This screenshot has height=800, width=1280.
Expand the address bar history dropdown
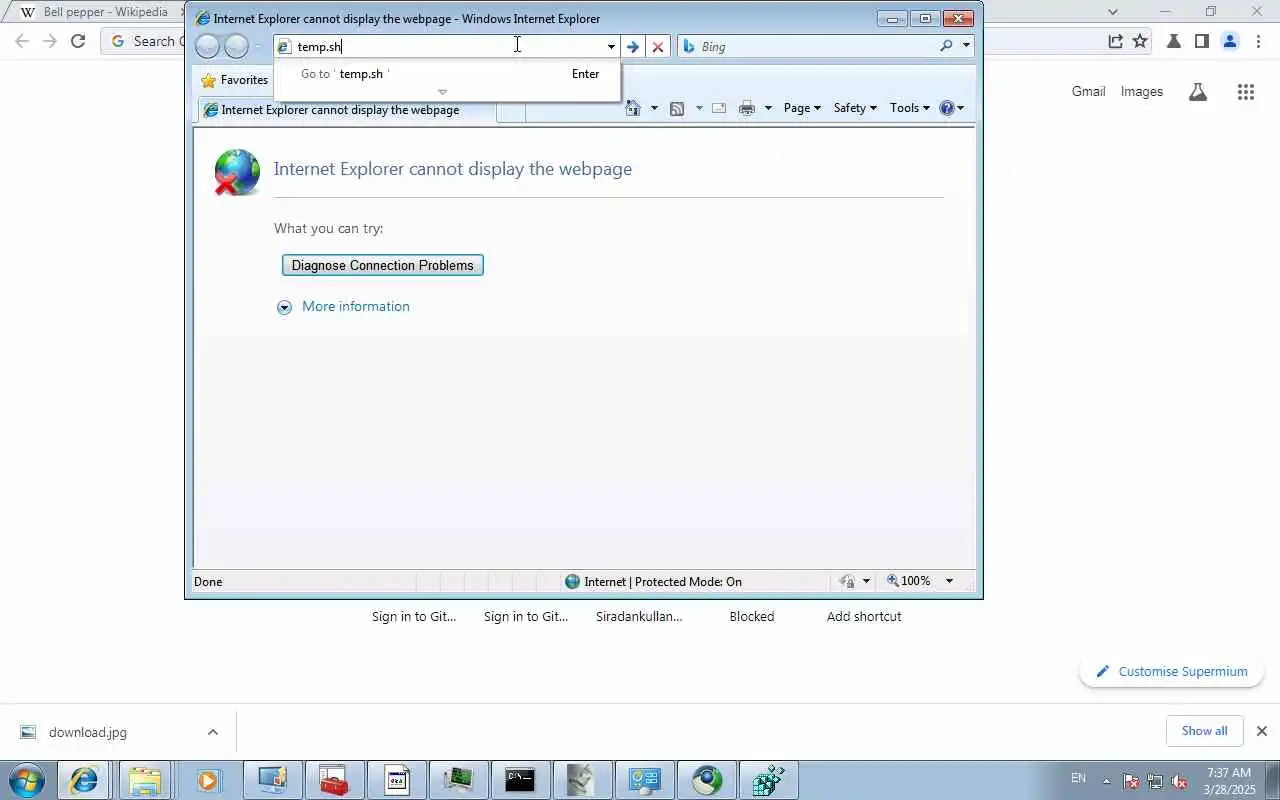pos(611,46)
